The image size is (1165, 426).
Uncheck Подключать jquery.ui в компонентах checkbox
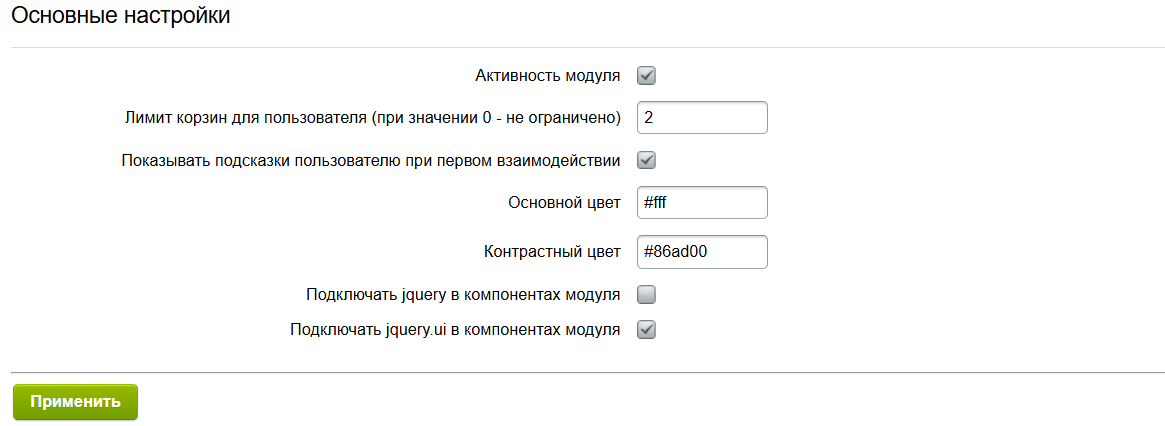[x=646, y=329]
